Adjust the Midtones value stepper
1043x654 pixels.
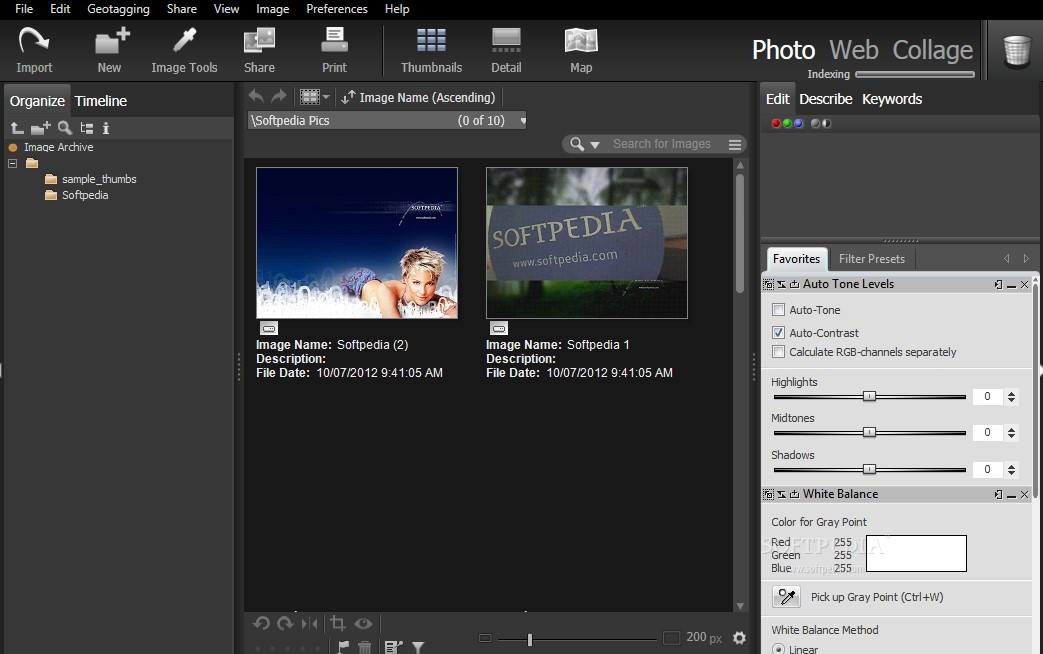1012,432
